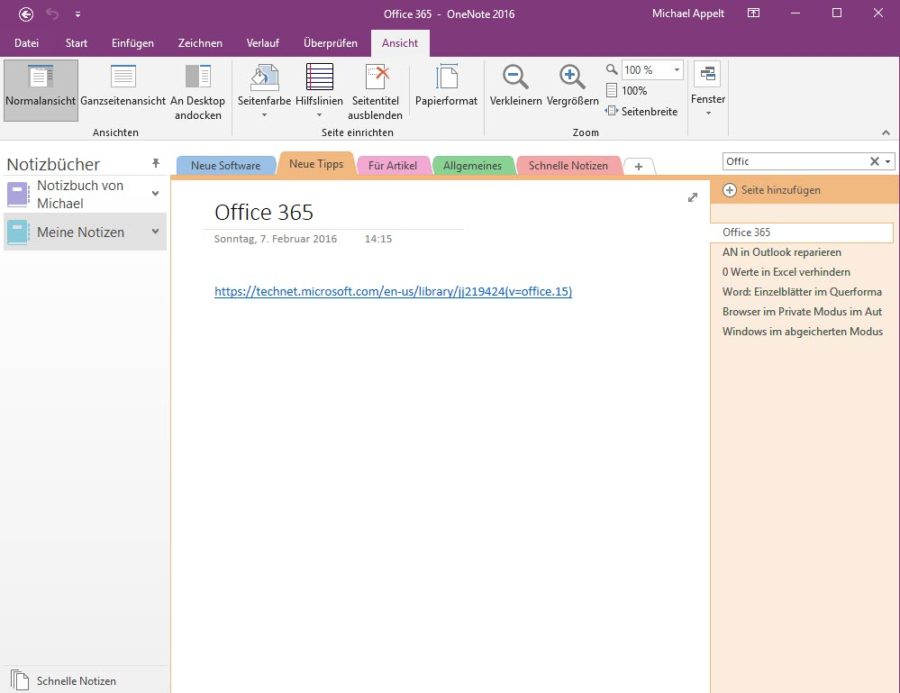This screenshot has width=900, height=693.
Task: Click Verkleinern zoom out
Action: [515, 86]
